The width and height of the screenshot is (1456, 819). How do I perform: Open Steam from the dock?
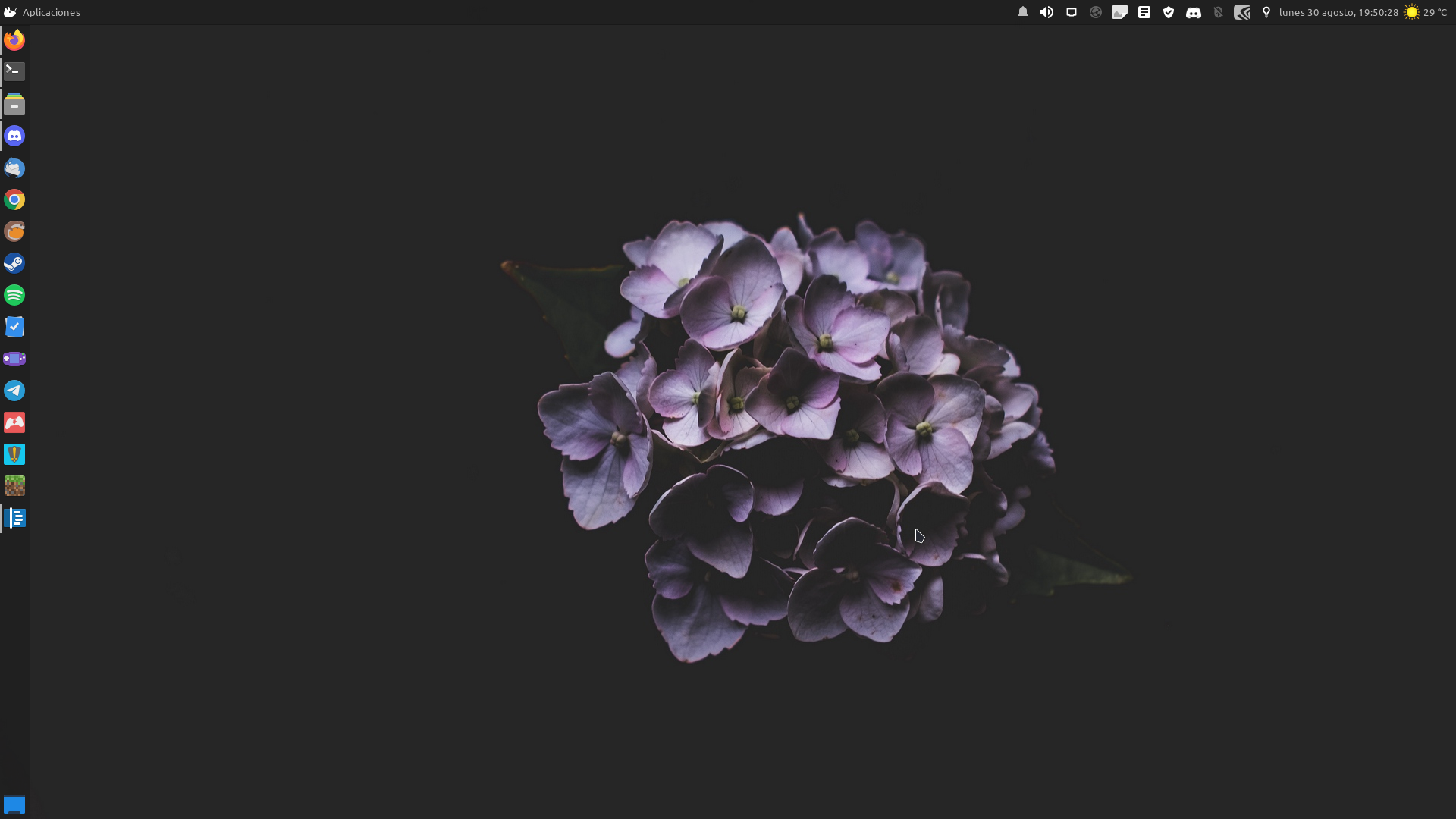tap(14, 263)
